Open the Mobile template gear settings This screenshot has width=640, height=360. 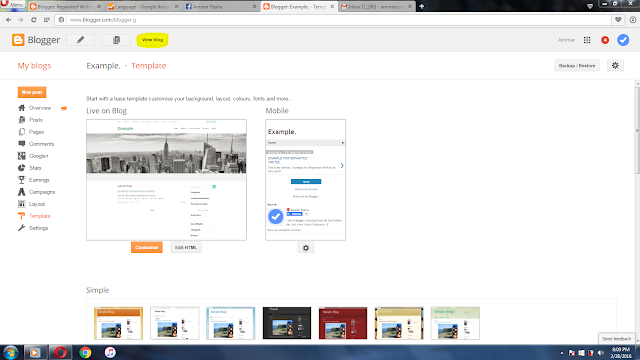point(306,248)
